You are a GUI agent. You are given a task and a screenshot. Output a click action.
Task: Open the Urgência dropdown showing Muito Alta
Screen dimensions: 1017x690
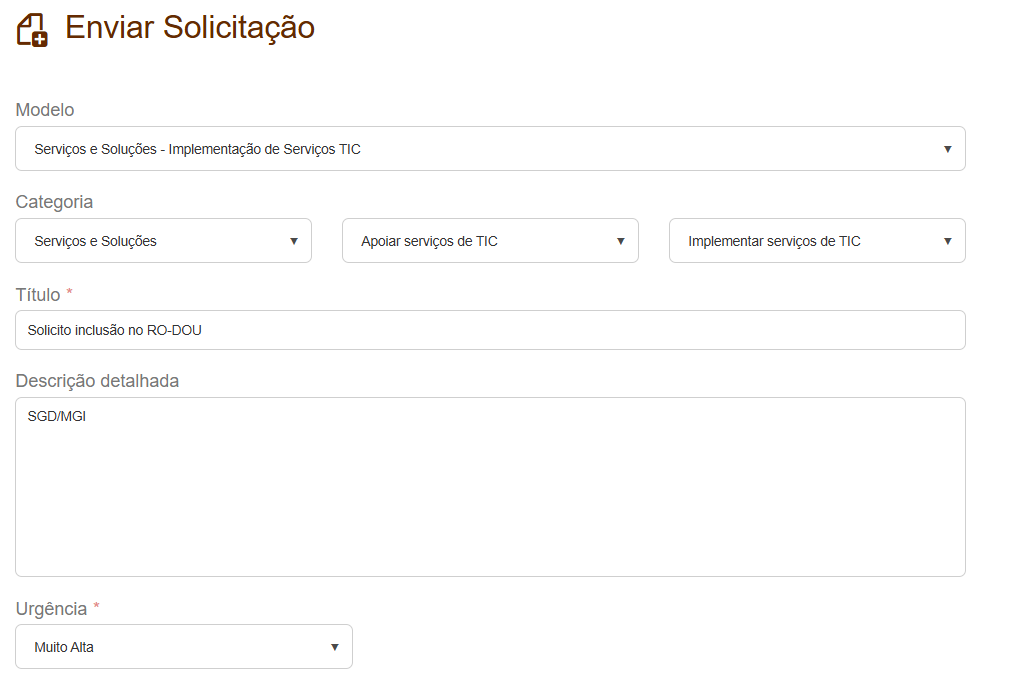[x=184, y=646]
